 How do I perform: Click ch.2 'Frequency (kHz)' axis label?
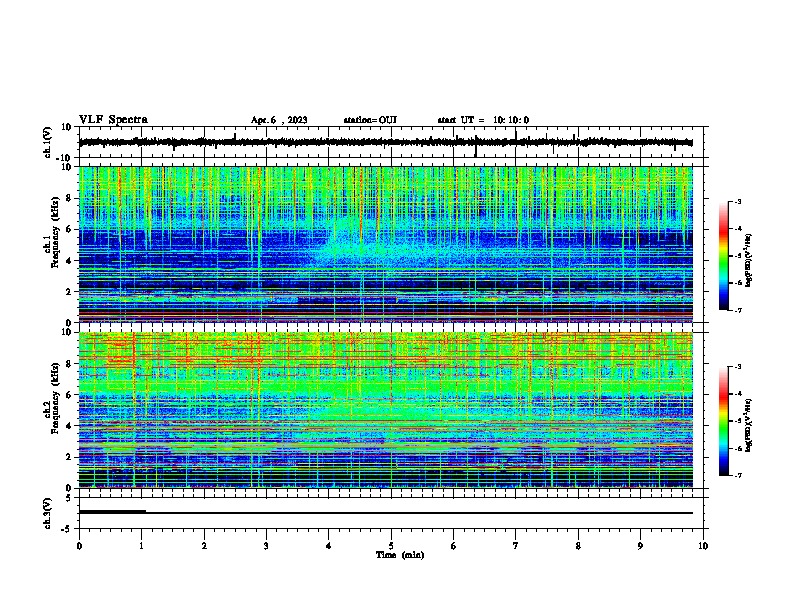pyautogui.click(x=55, y=398)
